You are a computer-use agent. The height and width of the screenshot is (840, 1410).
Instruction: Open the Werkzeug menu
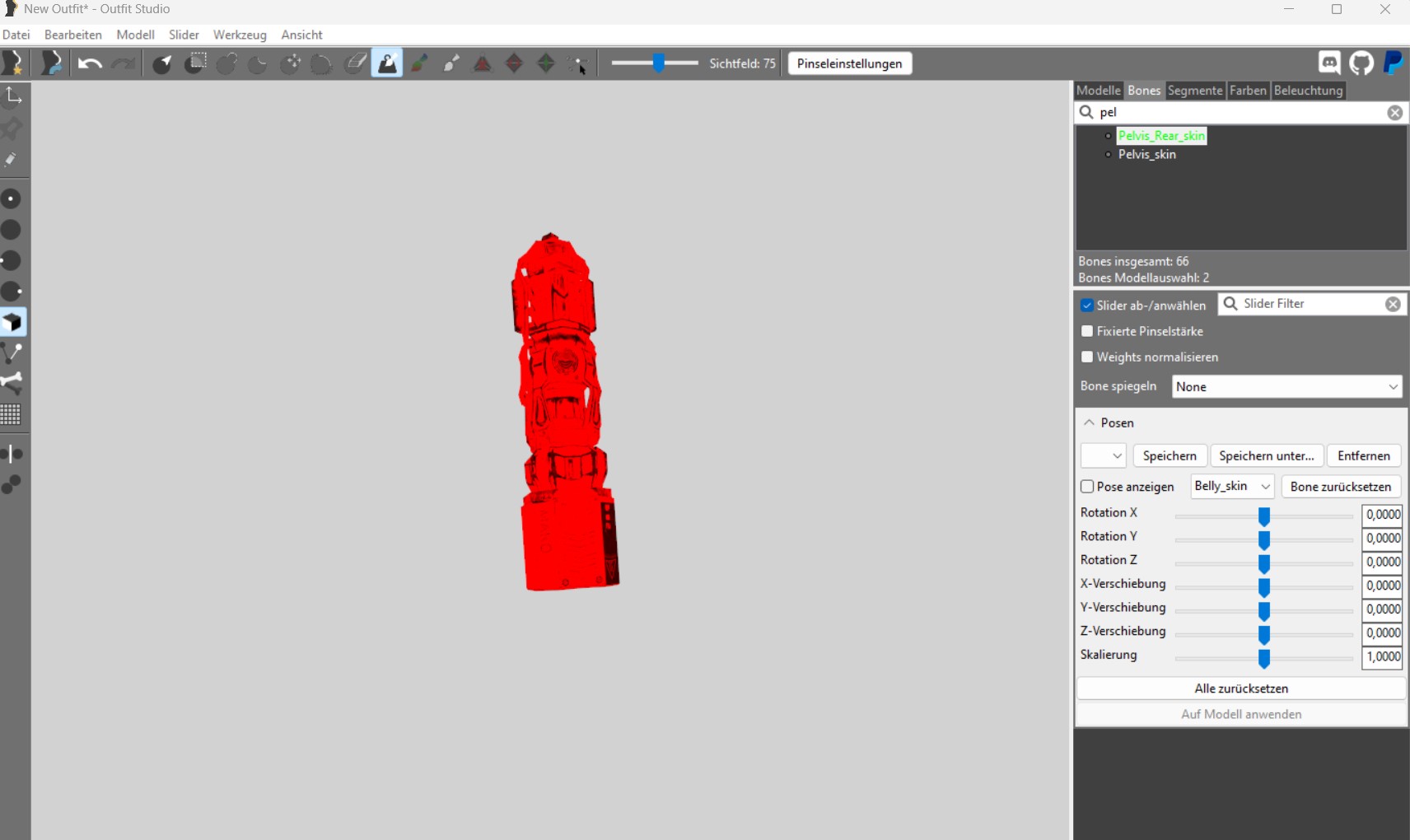[x=240, y=35]
